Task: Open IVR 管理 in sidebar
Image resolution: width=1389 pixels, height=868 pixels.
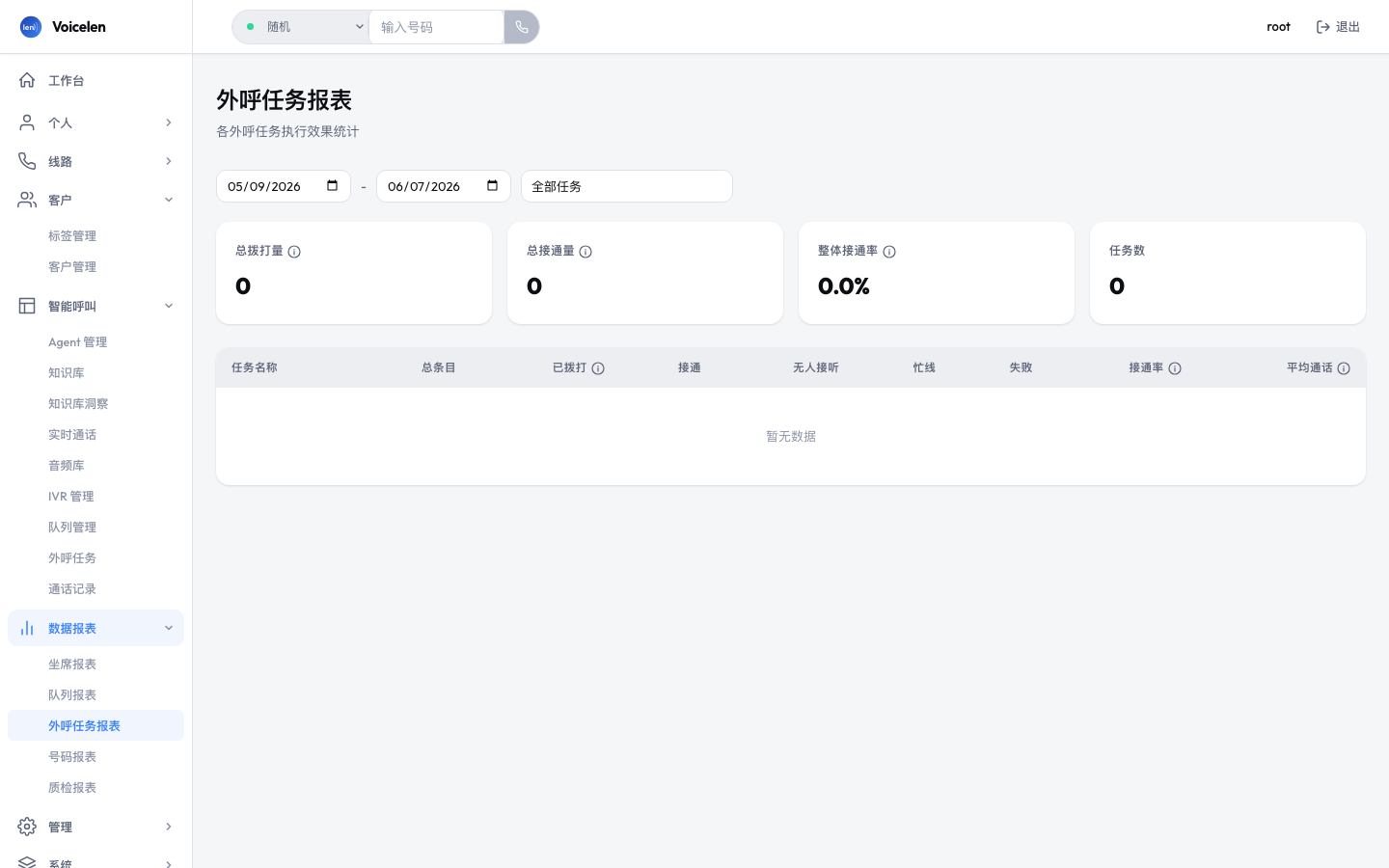Action: tap(95, 496)
